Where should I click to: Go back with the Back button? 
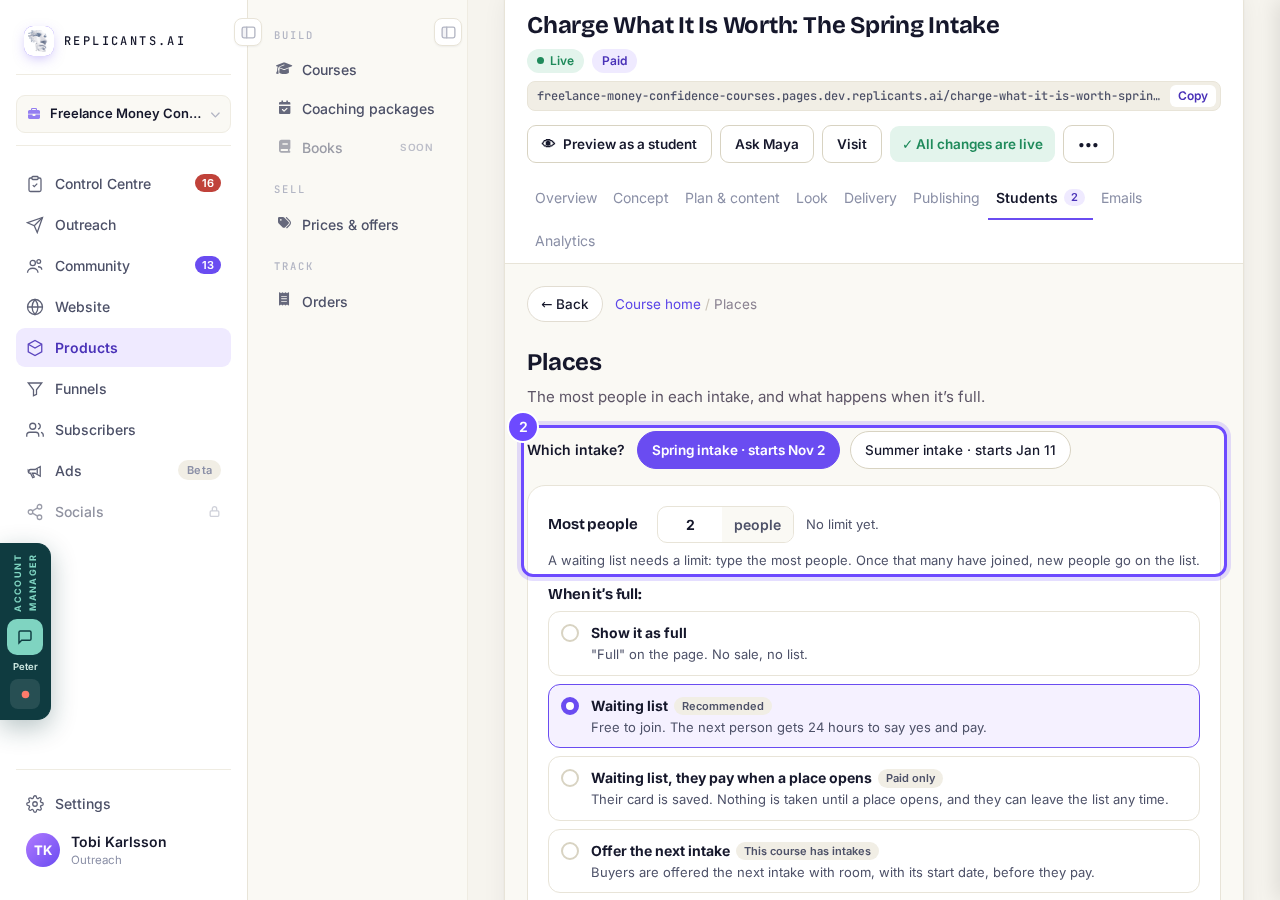(x=565, y=304)
